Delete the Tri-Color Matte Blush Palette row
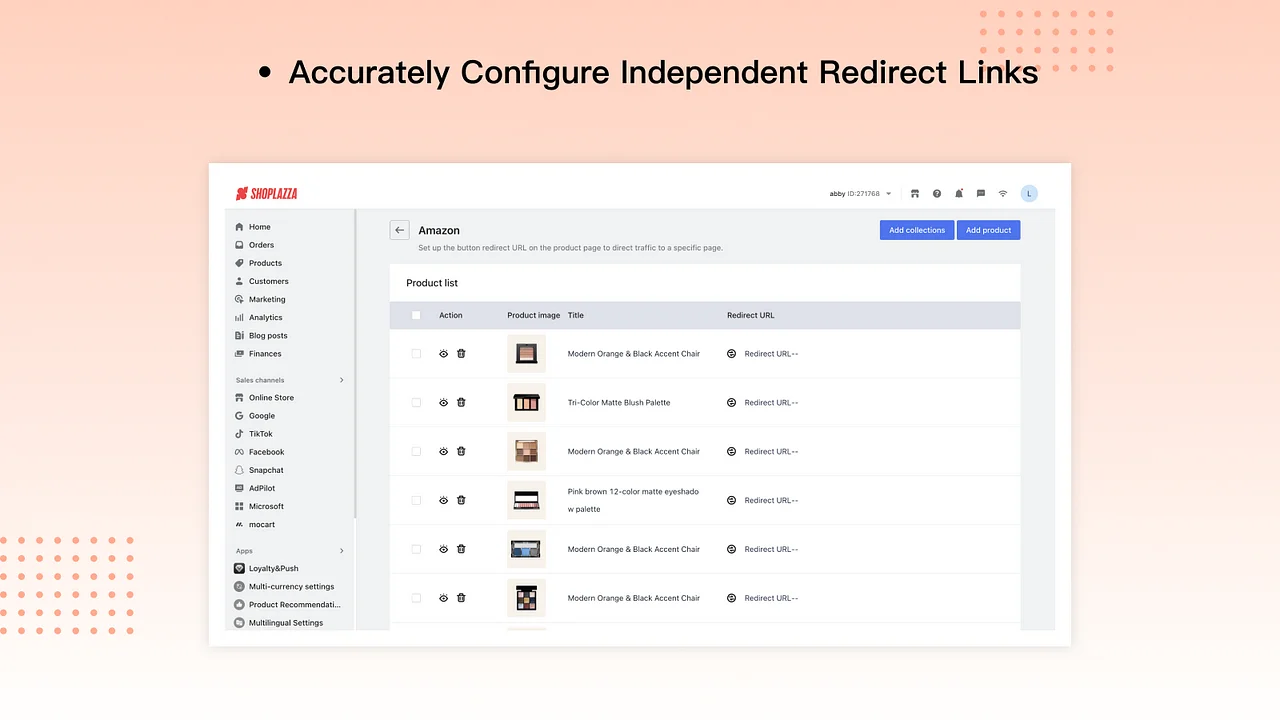The width and height of the screenshot is (1280, 720). point(461,402)
